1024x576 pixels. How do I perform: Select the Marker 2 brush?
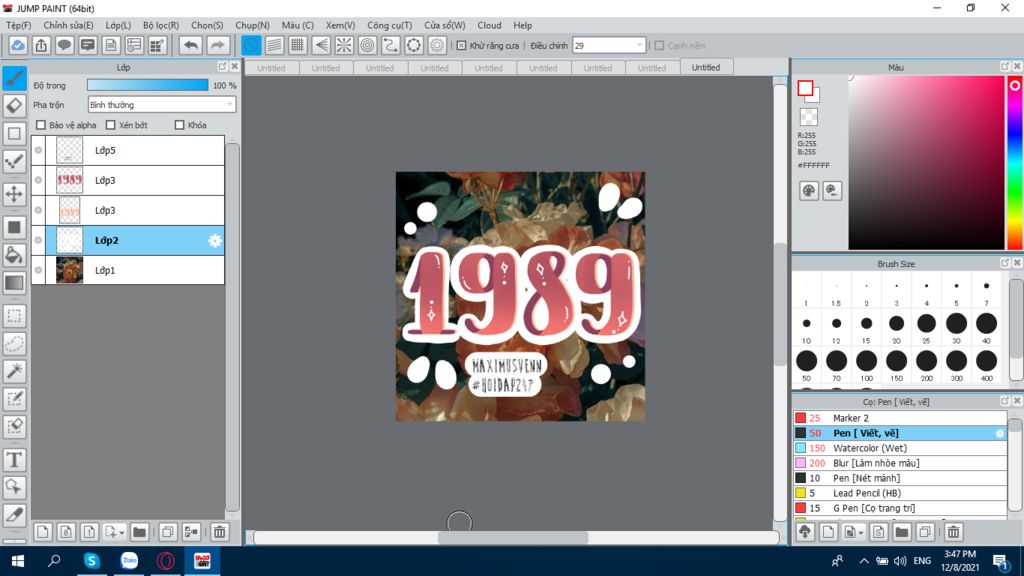click(x=900, y=418)
